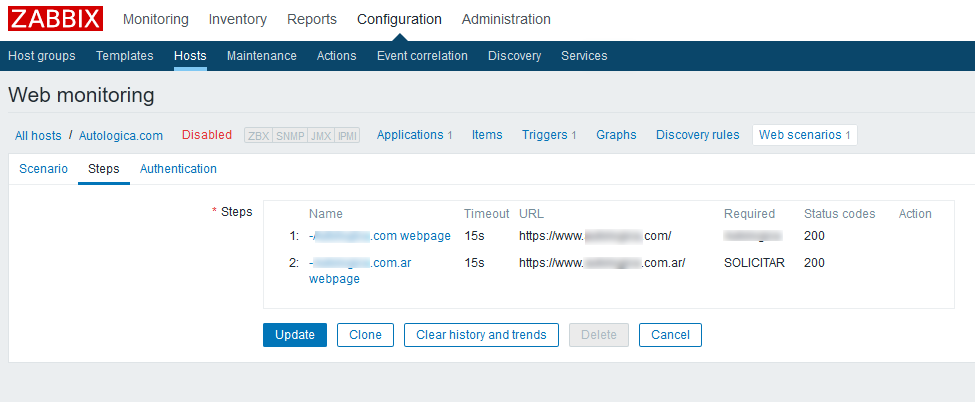The height and width of the screenshot is (402, 975).
Task: Open Discovery rules for host
Action: click(698, 135)
